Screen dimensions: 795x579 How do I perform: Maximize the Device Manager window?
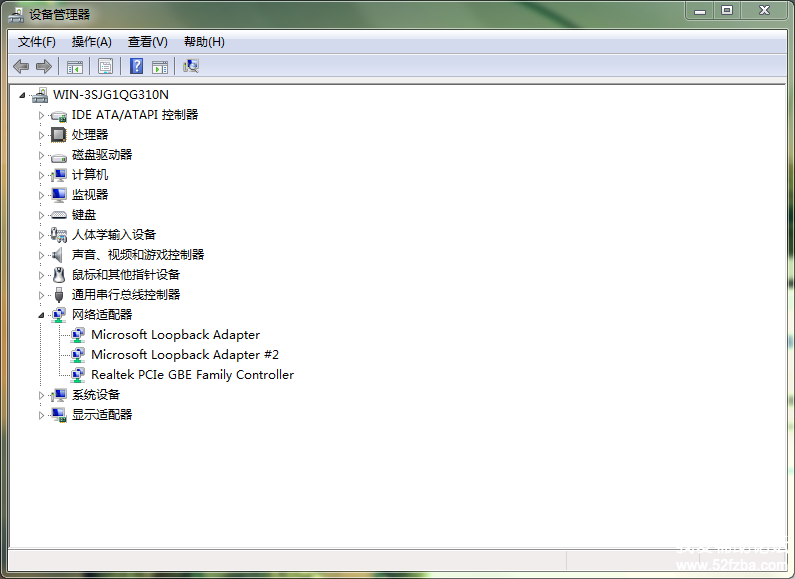pos(727,11)
